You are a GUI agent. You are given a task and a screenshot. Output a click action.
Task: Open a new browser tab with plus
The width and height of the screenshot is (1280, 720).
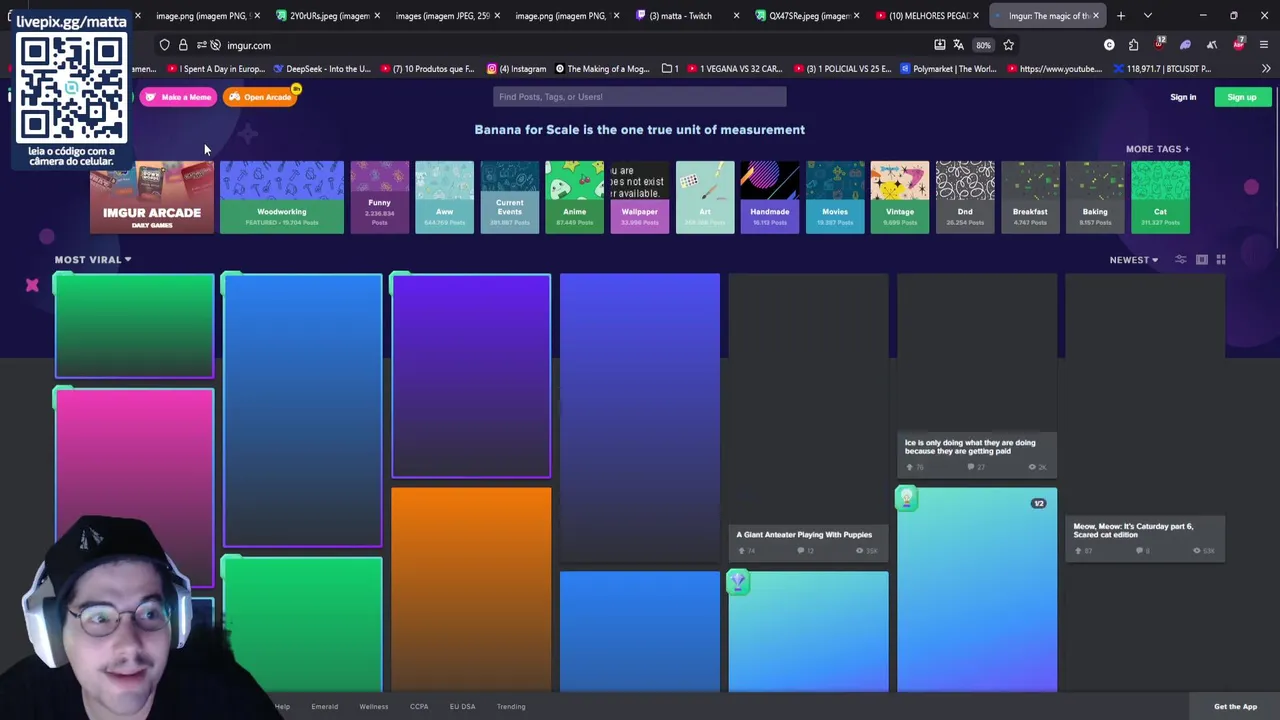[1121, 16]
